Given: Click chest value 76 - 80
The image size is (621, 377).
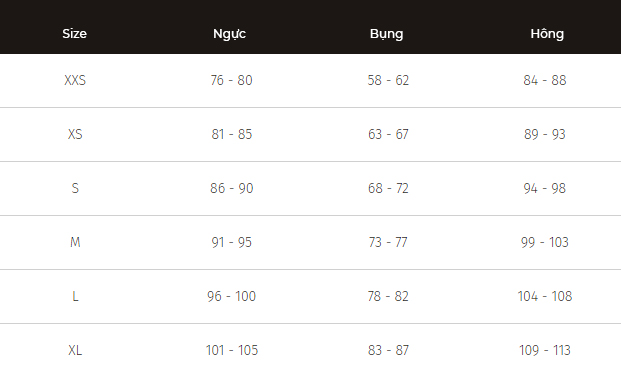Looking at the screenshot, I should 231,80.
